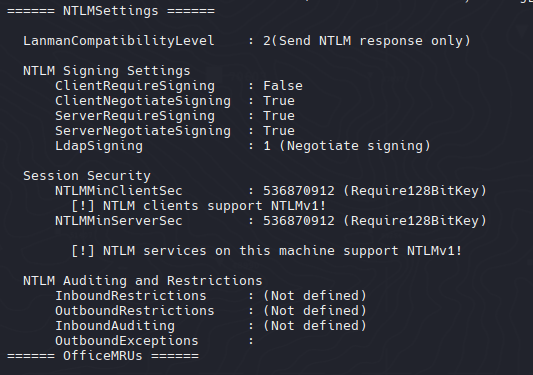Click the NTLMMinServerSec label
Screen dimensions: 533x375
(119, 221)
